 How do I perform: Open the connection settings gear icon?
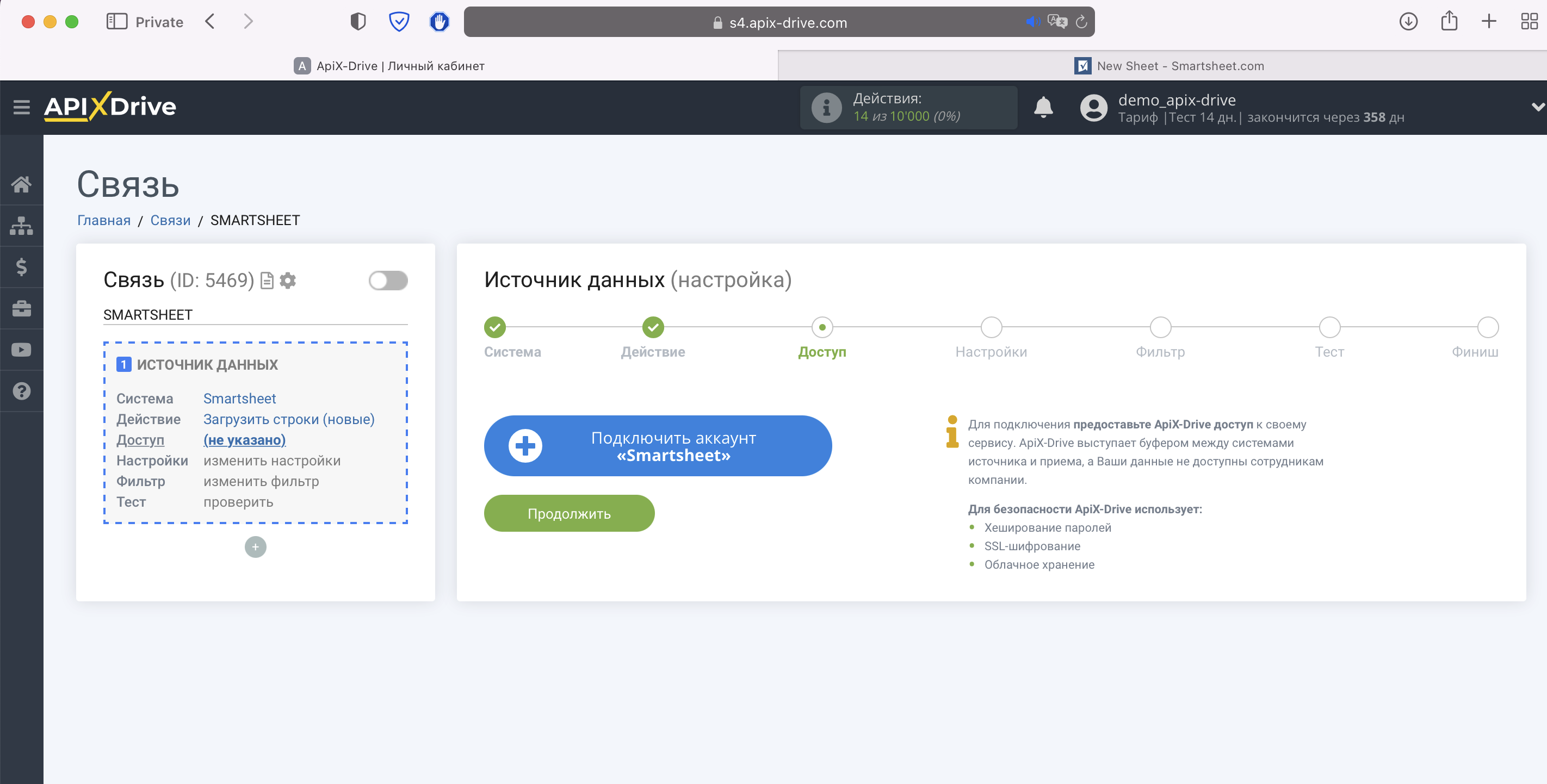pos(288,281)
